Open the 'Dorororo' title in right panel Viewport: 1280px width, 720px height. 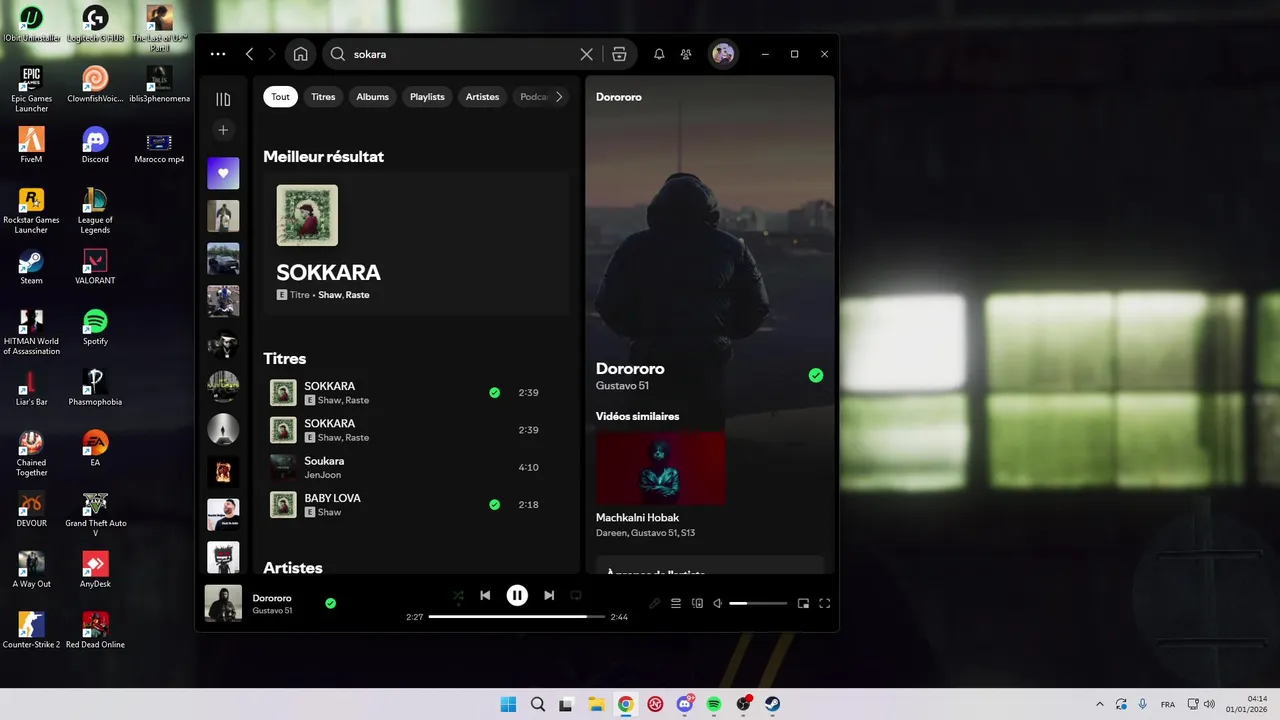[x=630, y=369]
